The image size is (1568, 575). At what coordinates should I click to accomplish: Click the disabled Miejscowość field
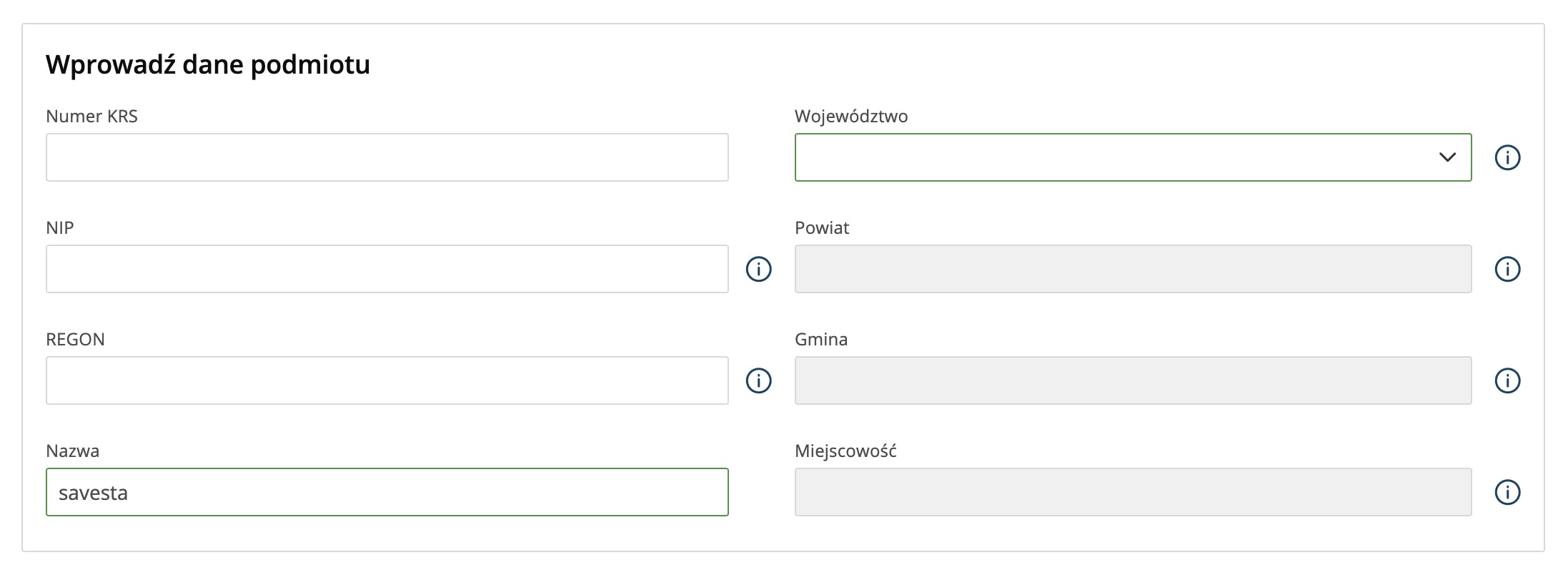coord(1133,492)
